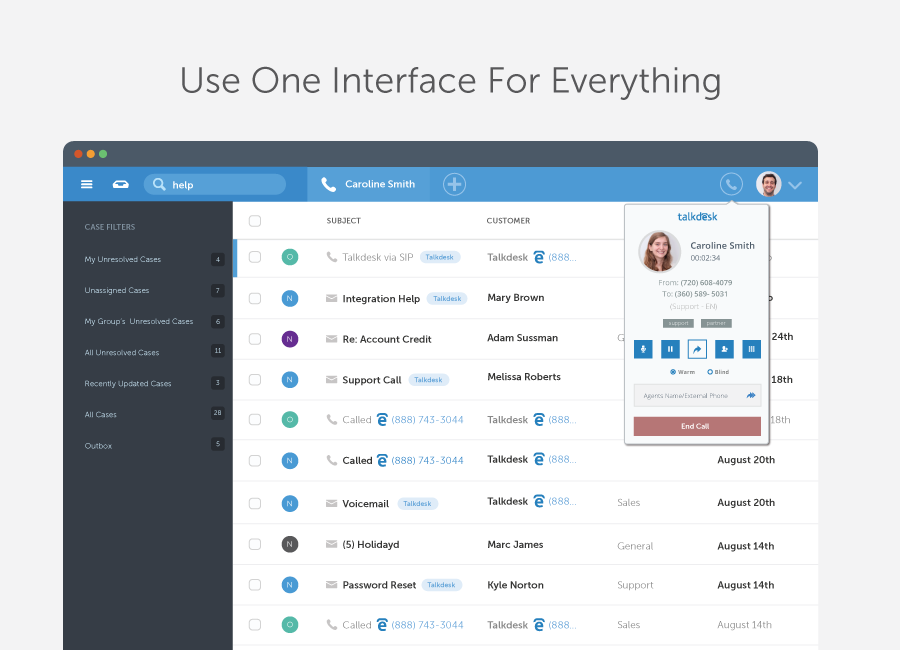Viewport: 900px width, 650px height.
Task: Add a participant to the call
Action: (x=724, y=349)
